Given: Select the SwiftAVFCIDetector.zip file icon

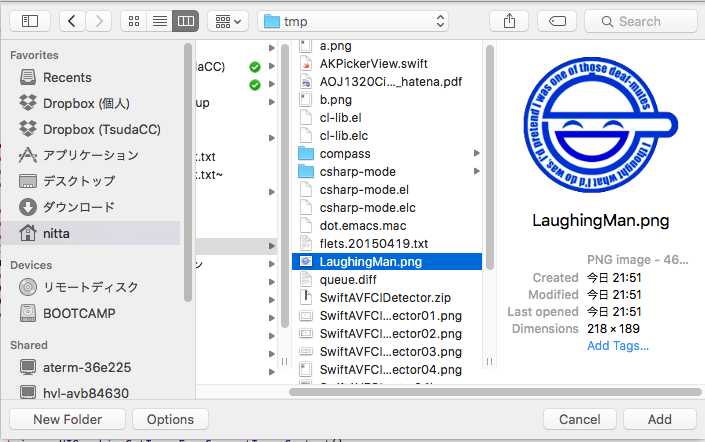Looking at the screenshot, I should point(308,298).
